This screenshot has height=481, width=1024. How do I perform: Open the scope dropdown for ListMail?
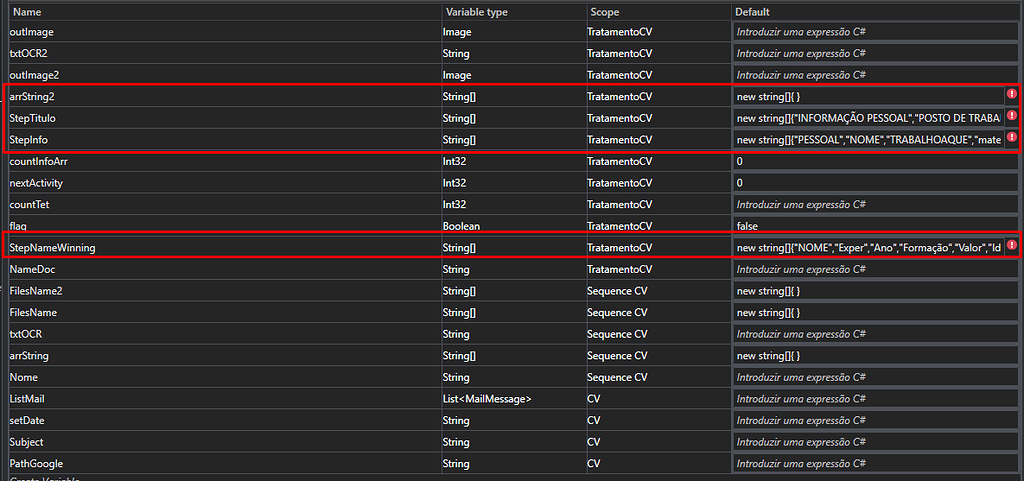(x=658, y=399)
